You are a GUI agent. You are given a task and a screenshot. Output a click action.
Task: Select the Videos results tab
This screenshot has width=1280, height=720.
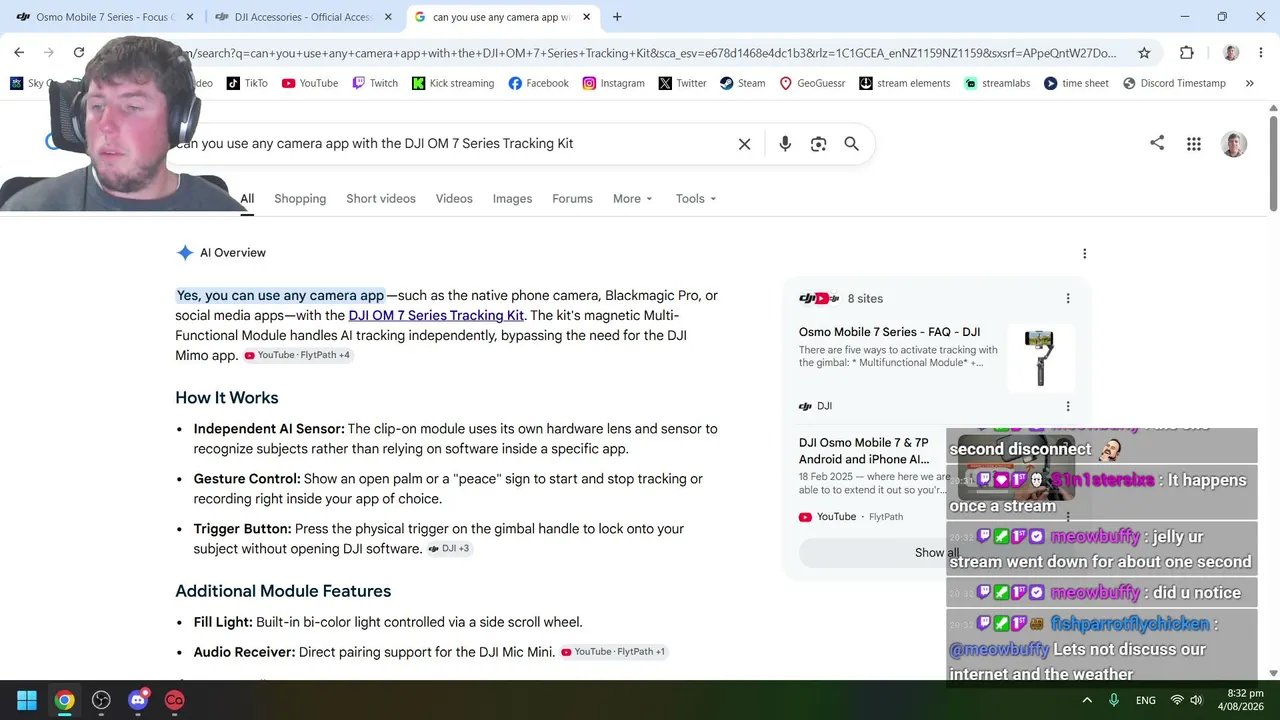(x=454, y=199)
